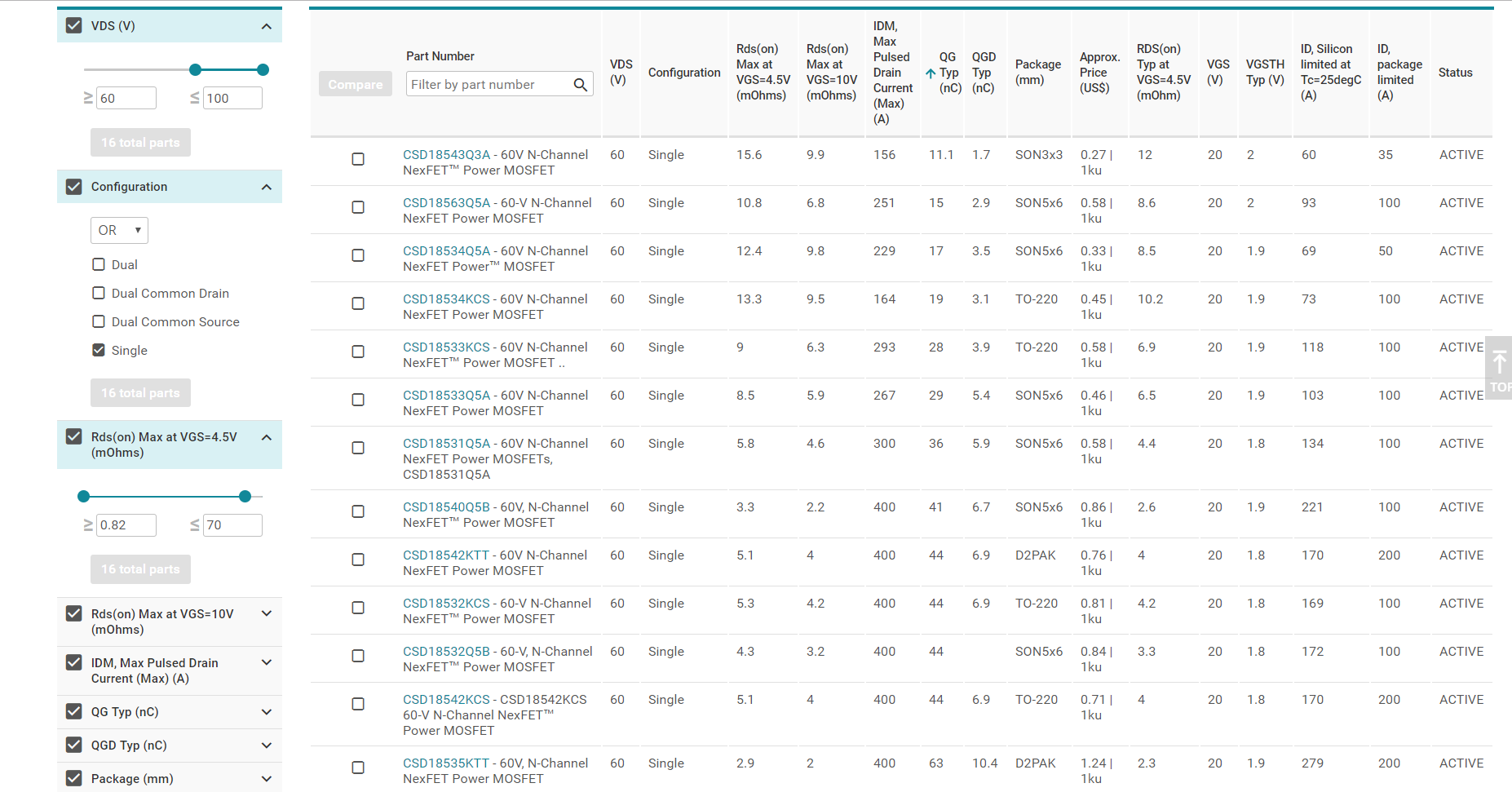Click 16 total parts button under Configuration
Image resolution: width=1512 pixels, height=792 pixels.
pyautogui.click(x=140, y=392)
